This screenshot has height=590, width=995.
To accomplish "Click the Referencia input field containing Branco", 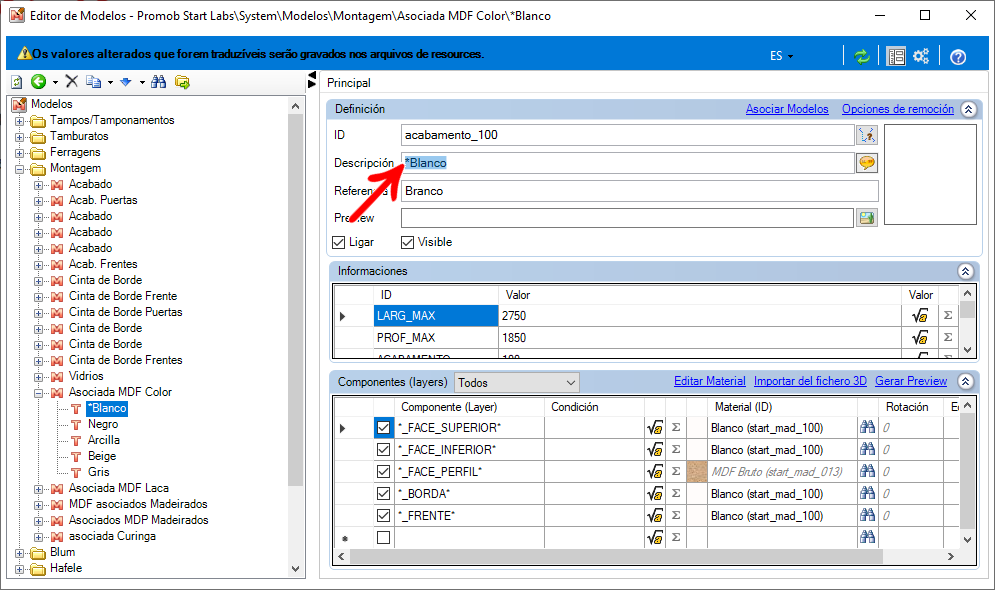I will [x=640, y=191].
